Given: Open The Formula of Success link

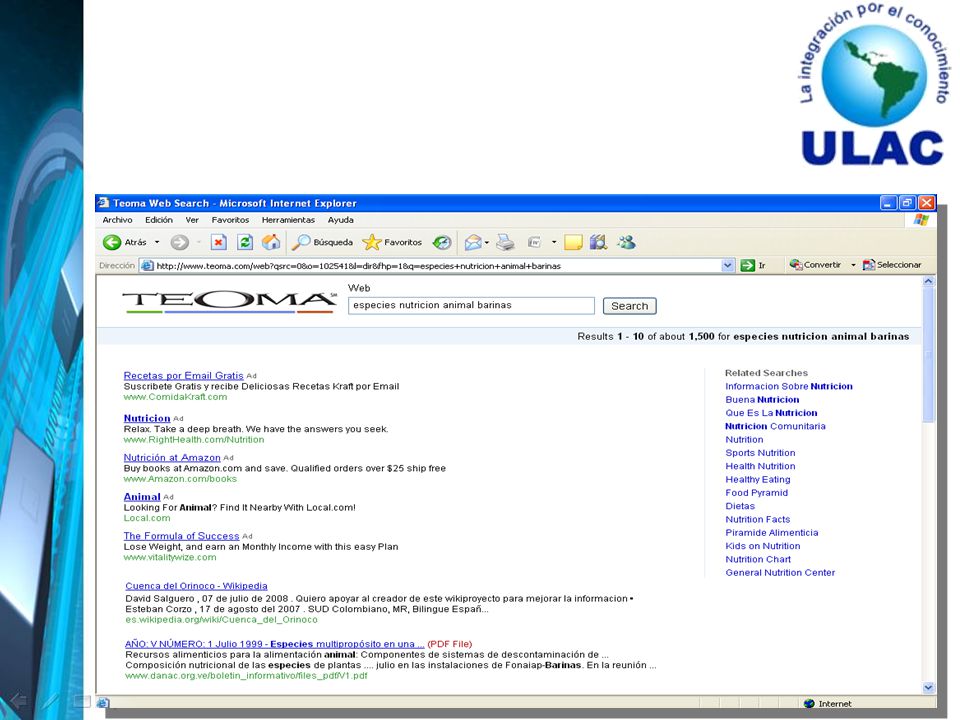Looking at the screenshot, I should tap(181, 536).
